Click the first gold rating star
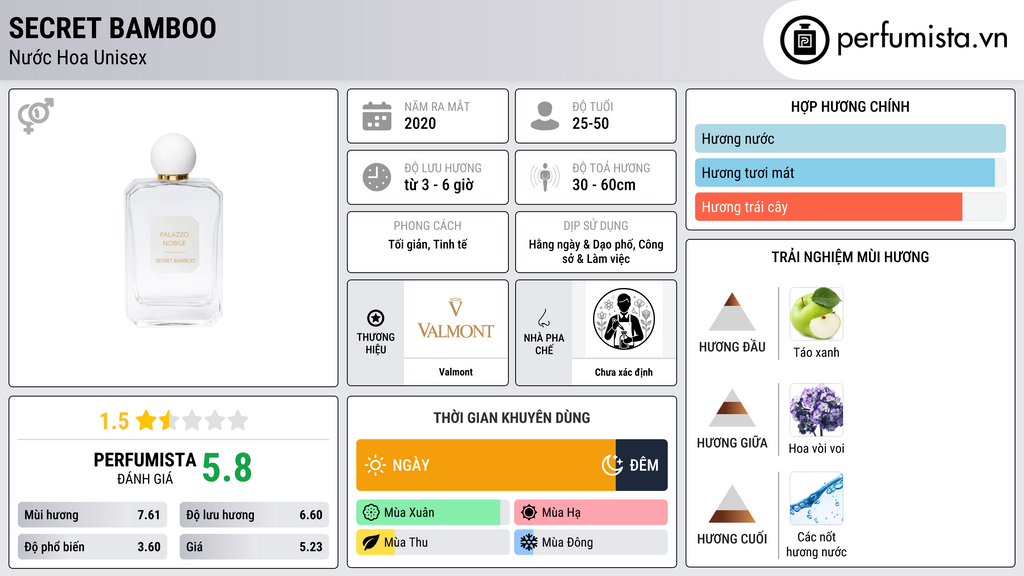Screen dimensions: 1024x576 146,420
